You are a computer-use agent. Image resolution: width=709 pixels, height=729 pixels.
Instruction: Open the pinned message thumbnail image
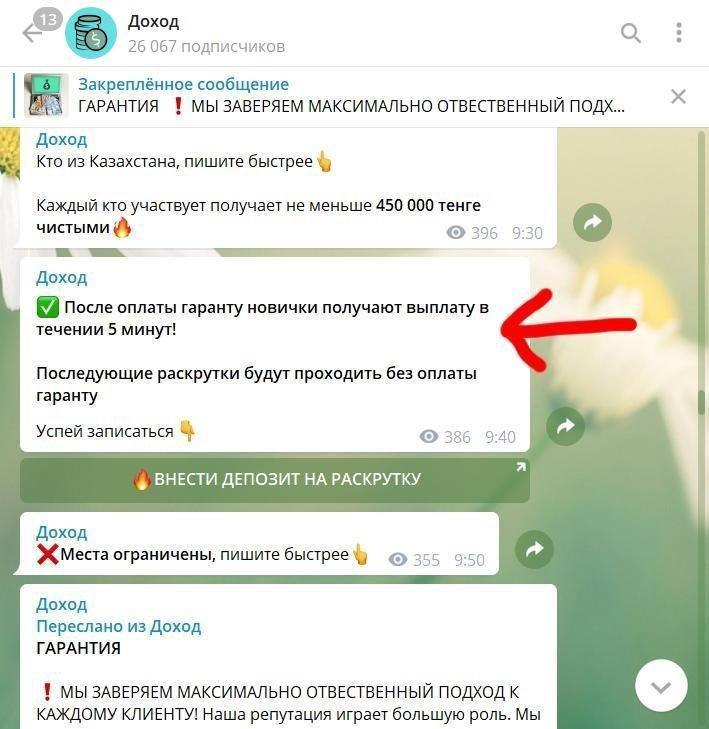pyautogui.click(x=46, y=95)
